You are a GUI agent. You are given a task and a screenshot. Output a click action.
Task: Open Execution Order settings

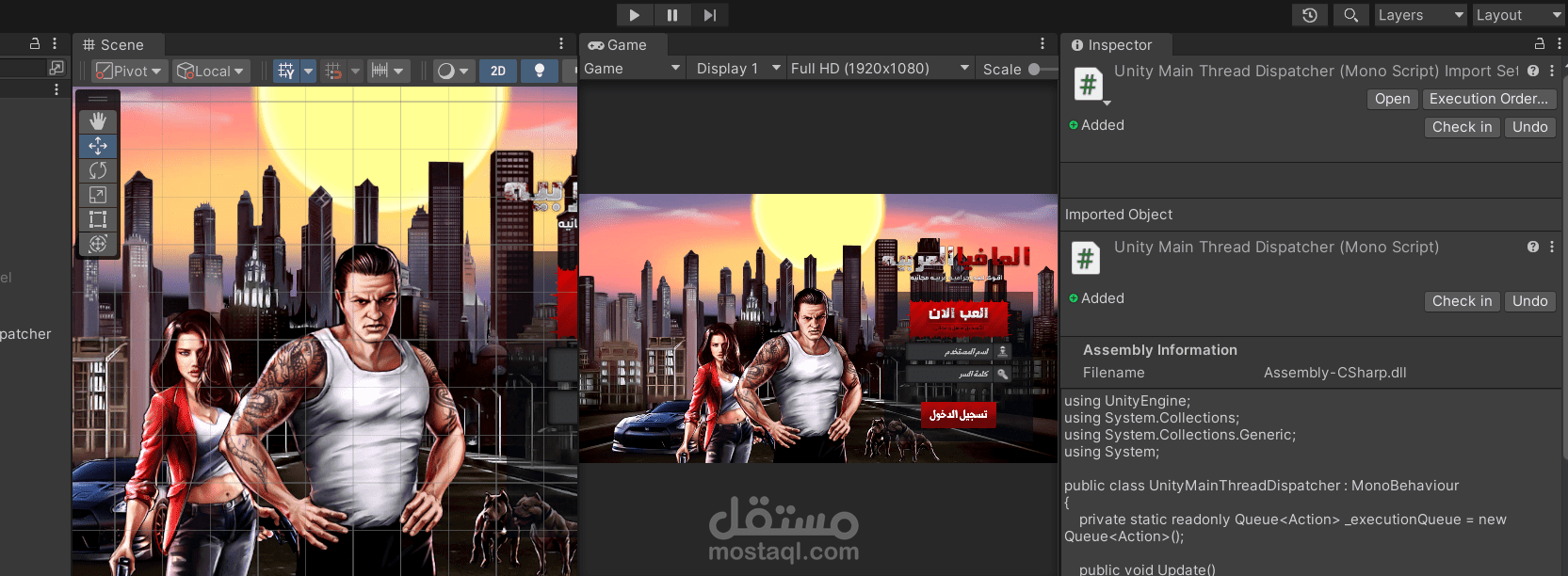(1488, 99)
